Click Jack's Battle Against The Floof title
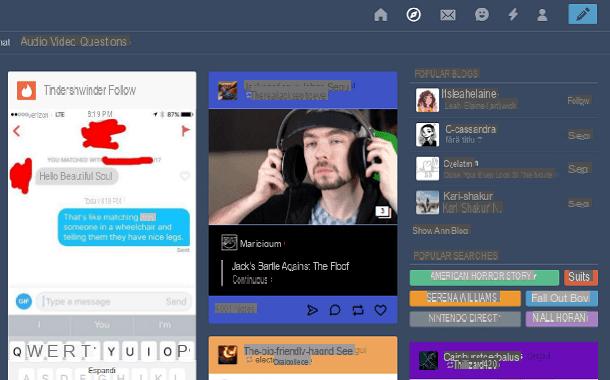This screenshot has height=380, width=610. coord(290,266)
